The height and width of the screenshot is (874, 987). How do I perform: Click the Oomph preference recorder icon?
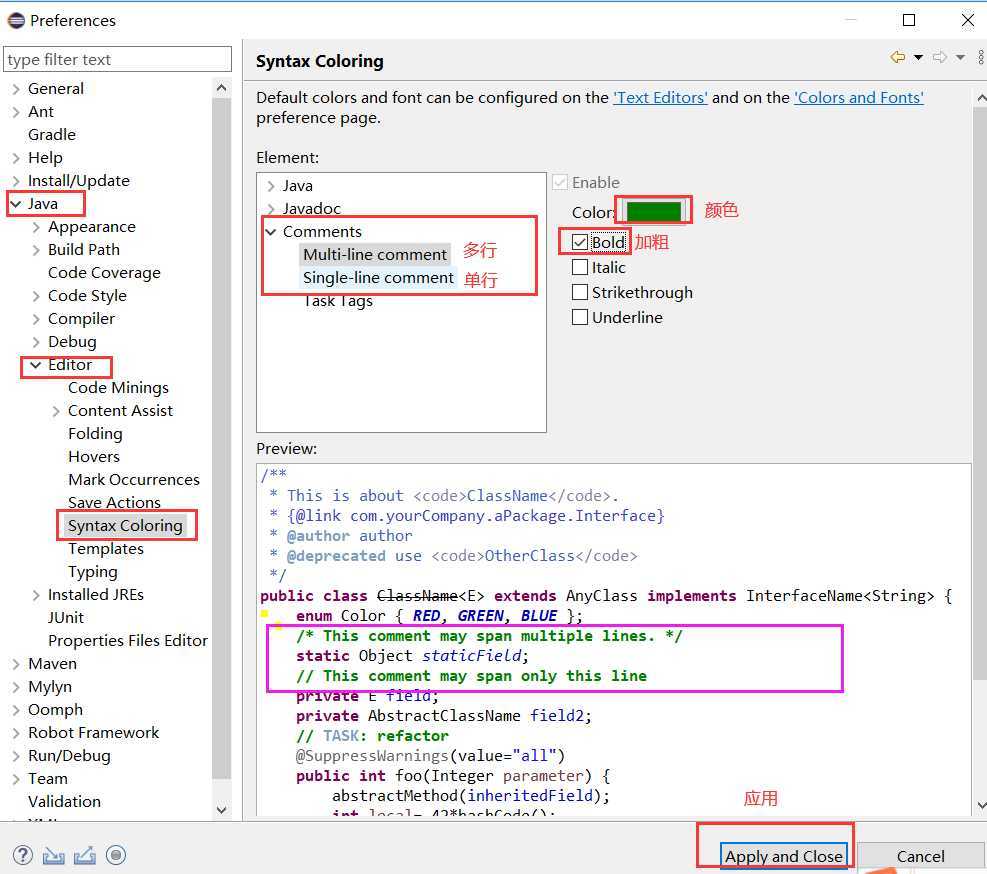pyautogui.click(x=116, y=855)
